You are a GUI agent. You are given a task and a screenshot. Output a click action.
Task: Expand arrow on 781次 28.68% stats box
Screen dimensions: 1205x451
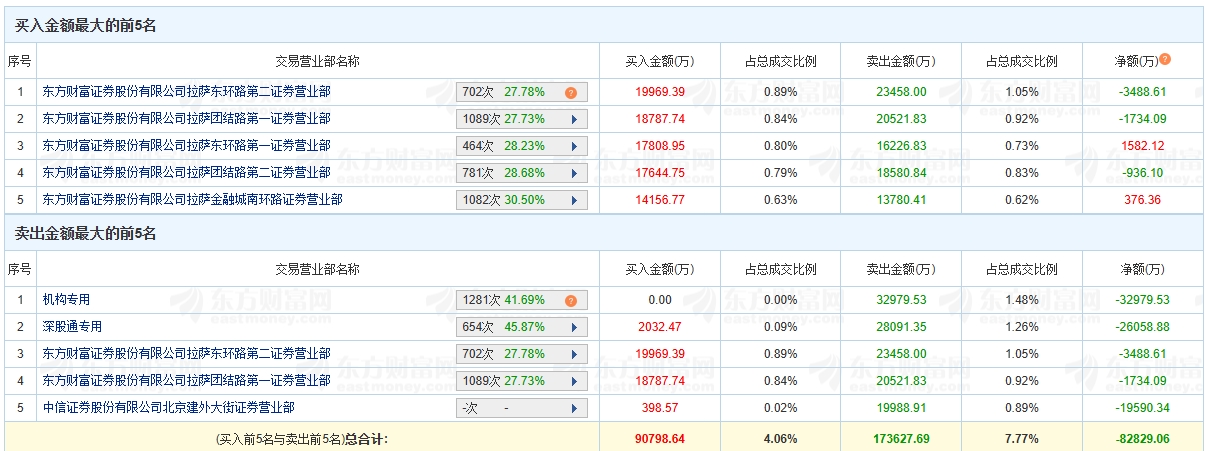[x=574, y=173]
